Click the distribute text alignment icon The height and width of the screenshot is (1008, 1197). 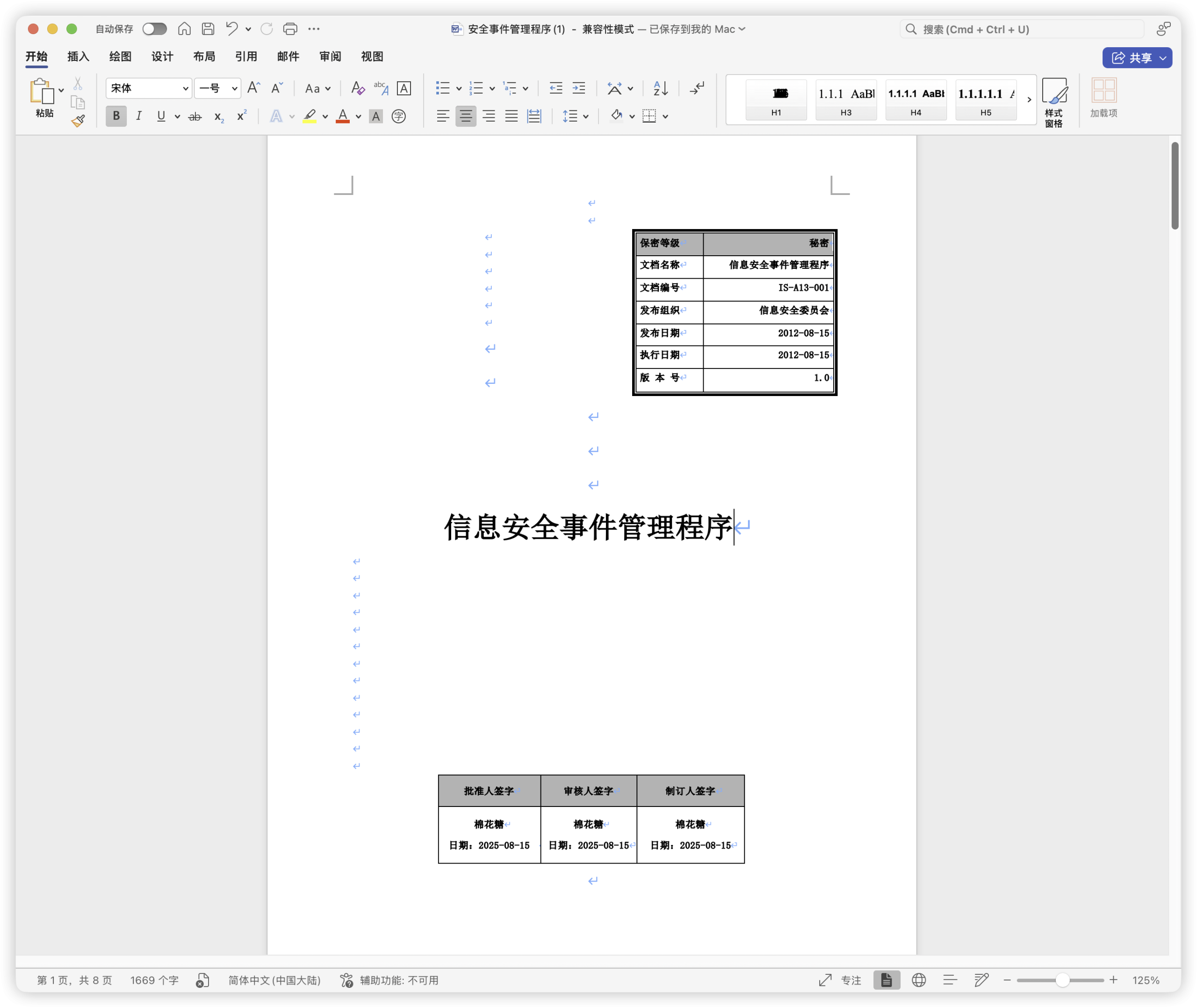pos(534,116)
